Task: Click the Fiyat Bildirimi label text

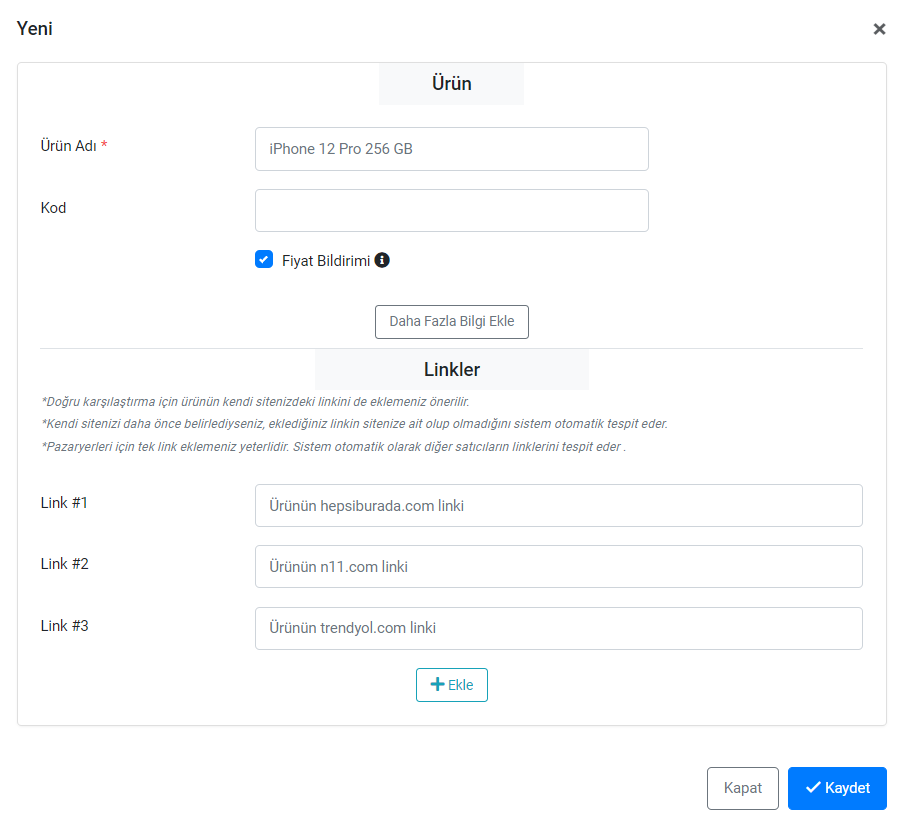Action: pos(326,260)
